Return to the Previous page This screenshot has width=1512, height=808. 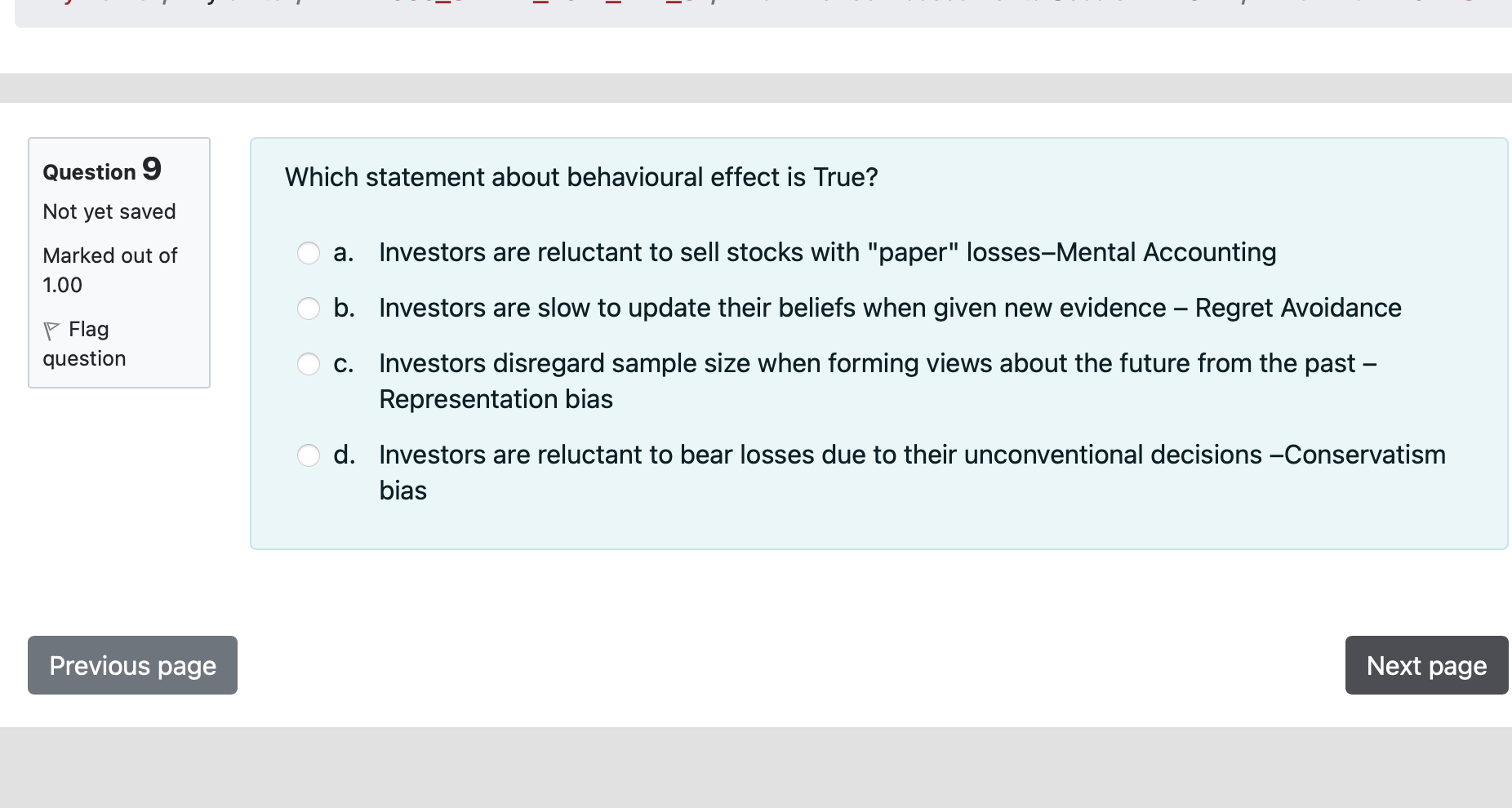(x=131, y=665)
